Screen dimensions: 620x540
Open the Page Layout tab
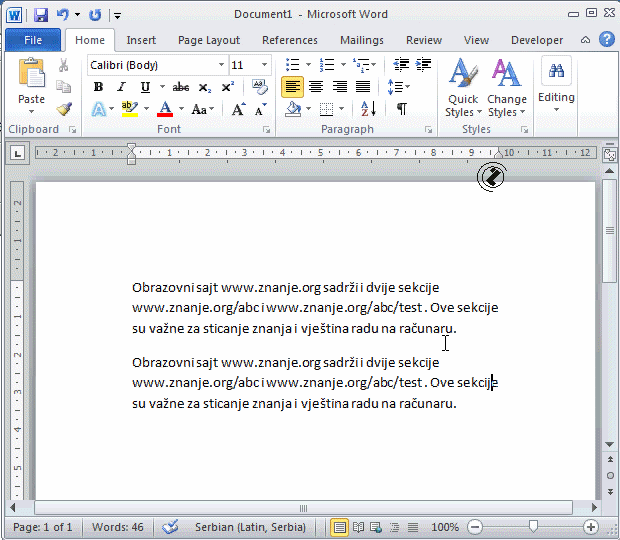click(209, 40)
